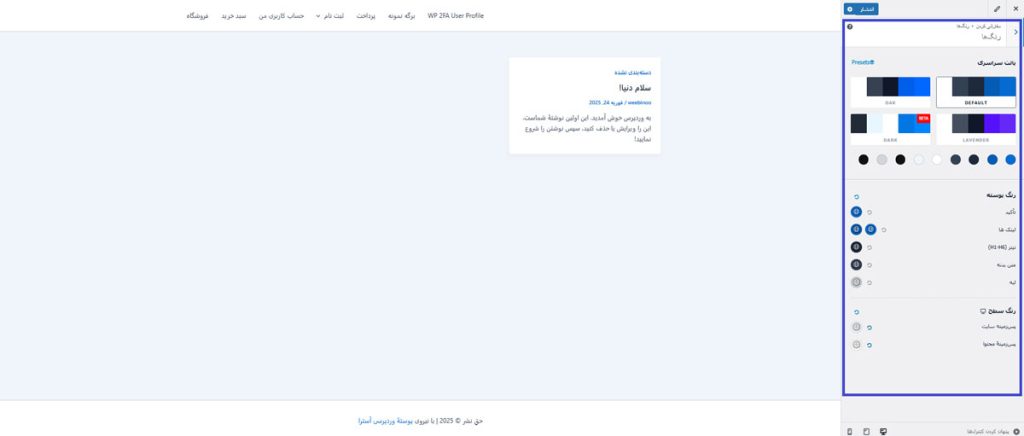Close the Customizer with the X icon

click(1014, 8)
